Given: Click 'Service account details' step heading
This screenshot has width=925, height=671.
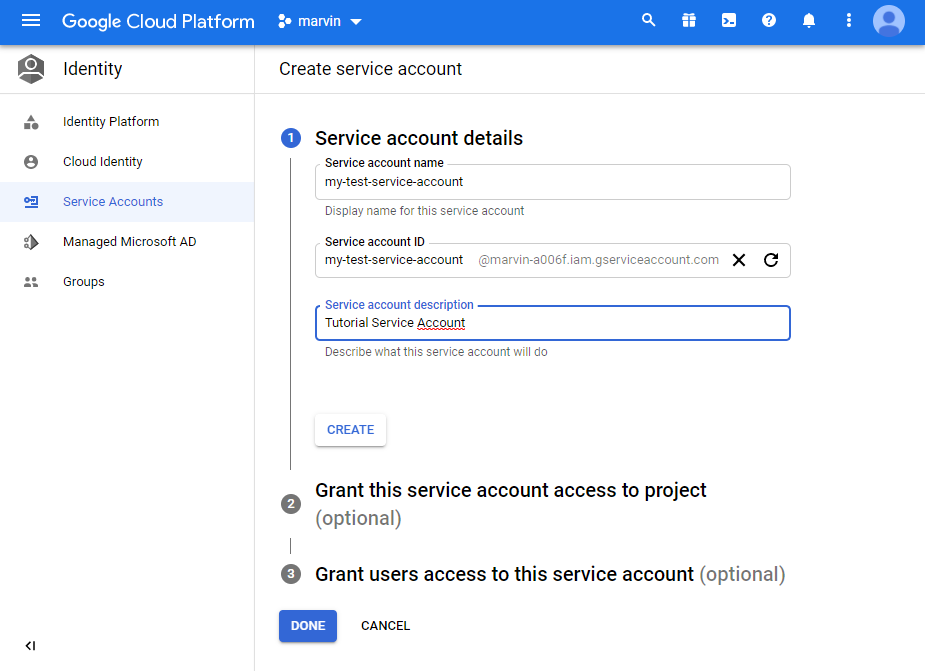Looking at the screenshot, I should click(419, 138).
